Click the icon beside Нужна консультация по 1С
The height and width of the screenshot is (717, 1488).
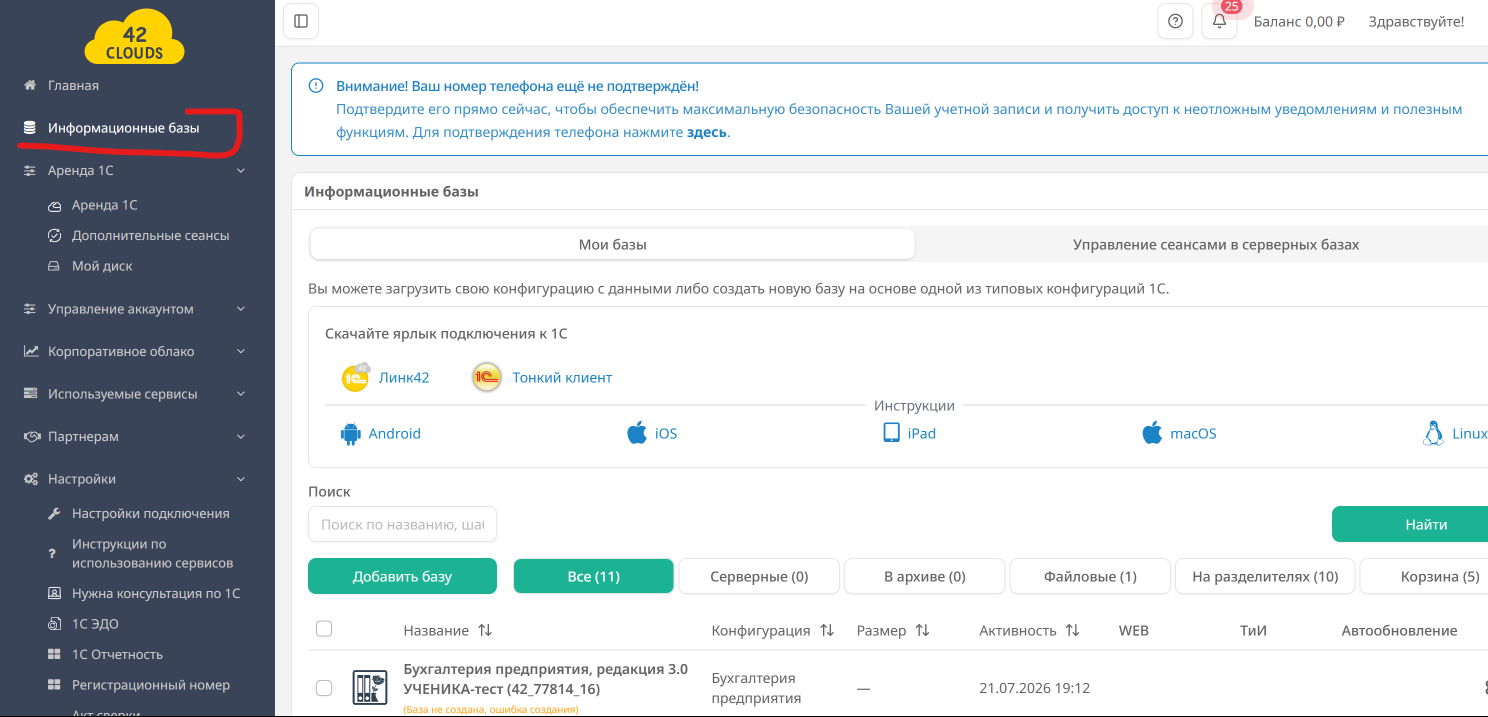coord(54,593)
